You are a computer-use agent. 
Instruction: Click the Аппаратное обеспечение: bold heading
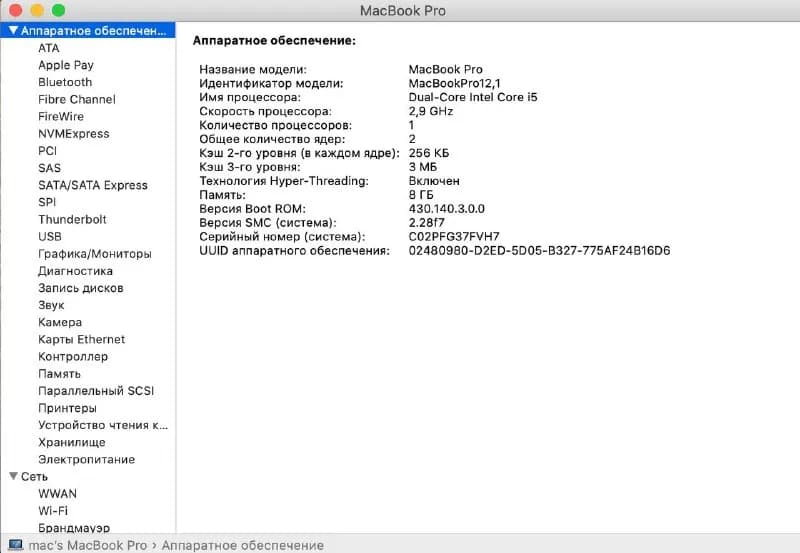(274, 41)
